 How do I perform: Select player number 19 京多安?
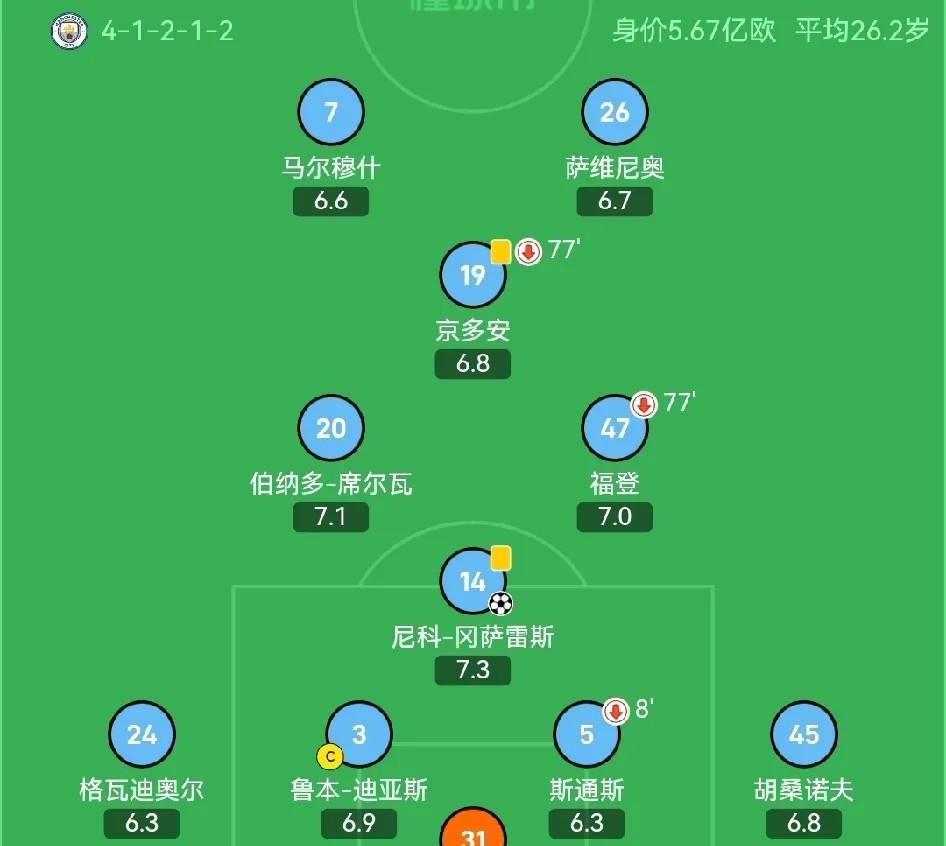pos(473,275)
